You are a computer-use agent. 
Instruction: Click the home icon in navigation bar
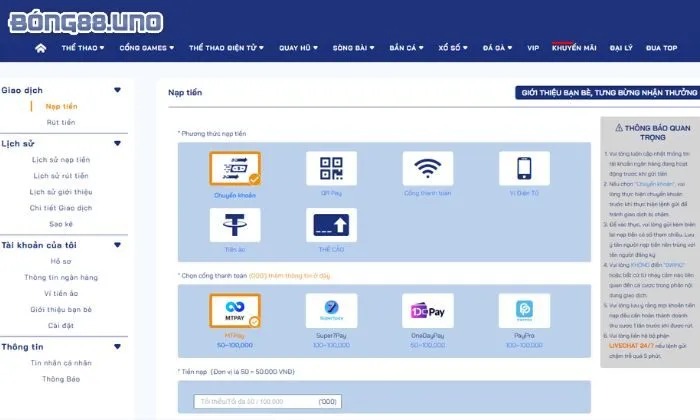41,48
